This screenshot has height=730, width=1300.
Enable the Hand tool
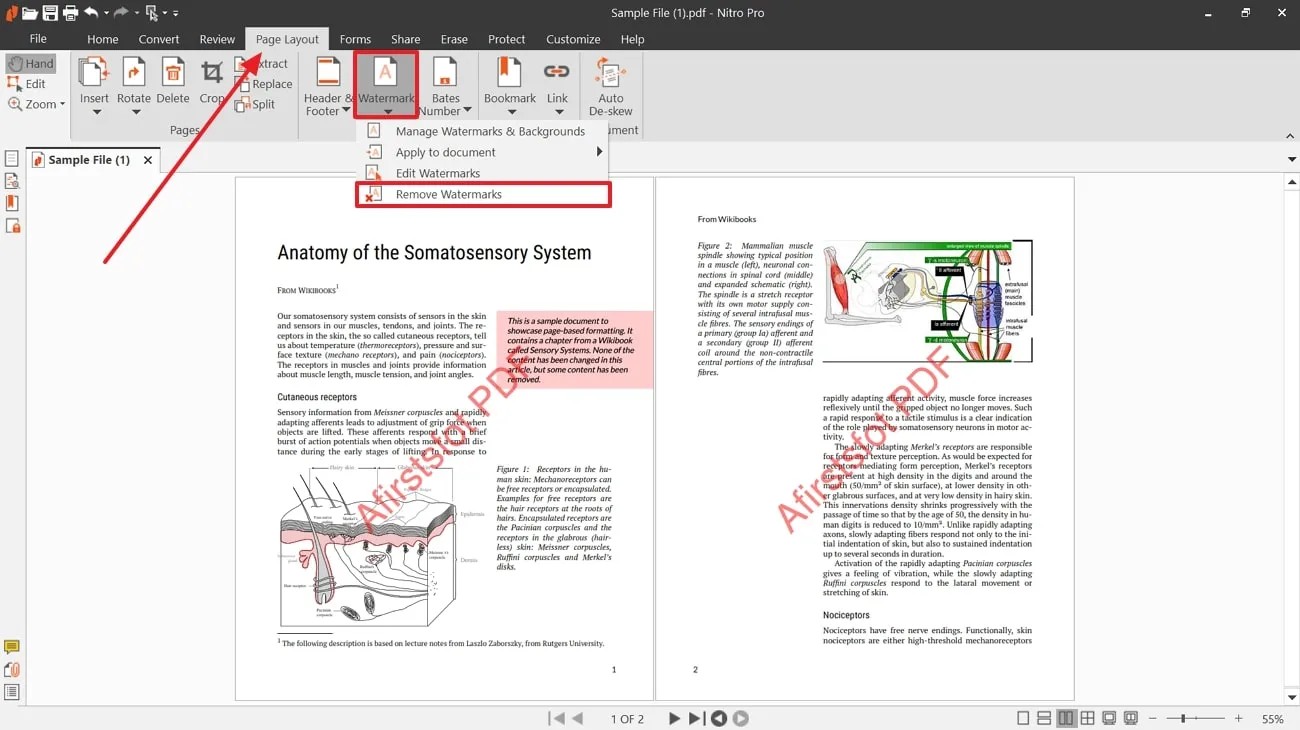(x=30, y=63)
